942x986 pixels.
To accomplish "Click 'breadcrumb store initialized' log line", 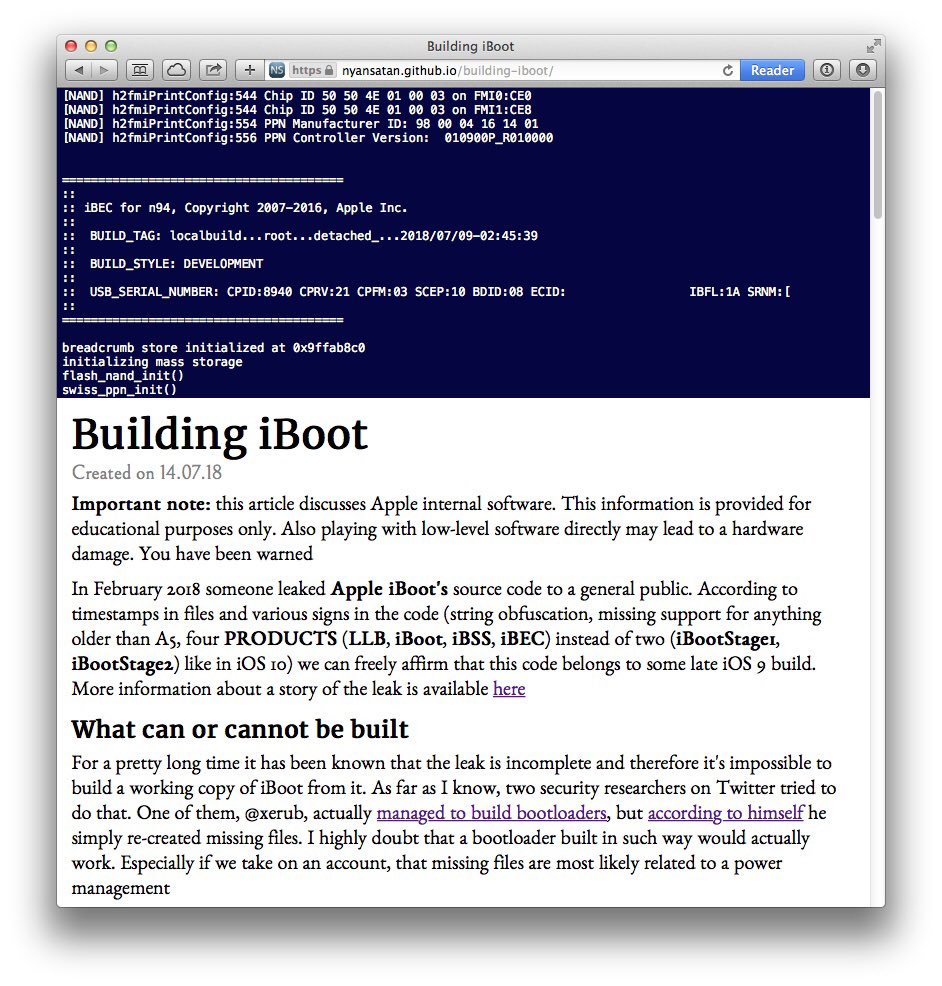I will (x=214, y=348).
